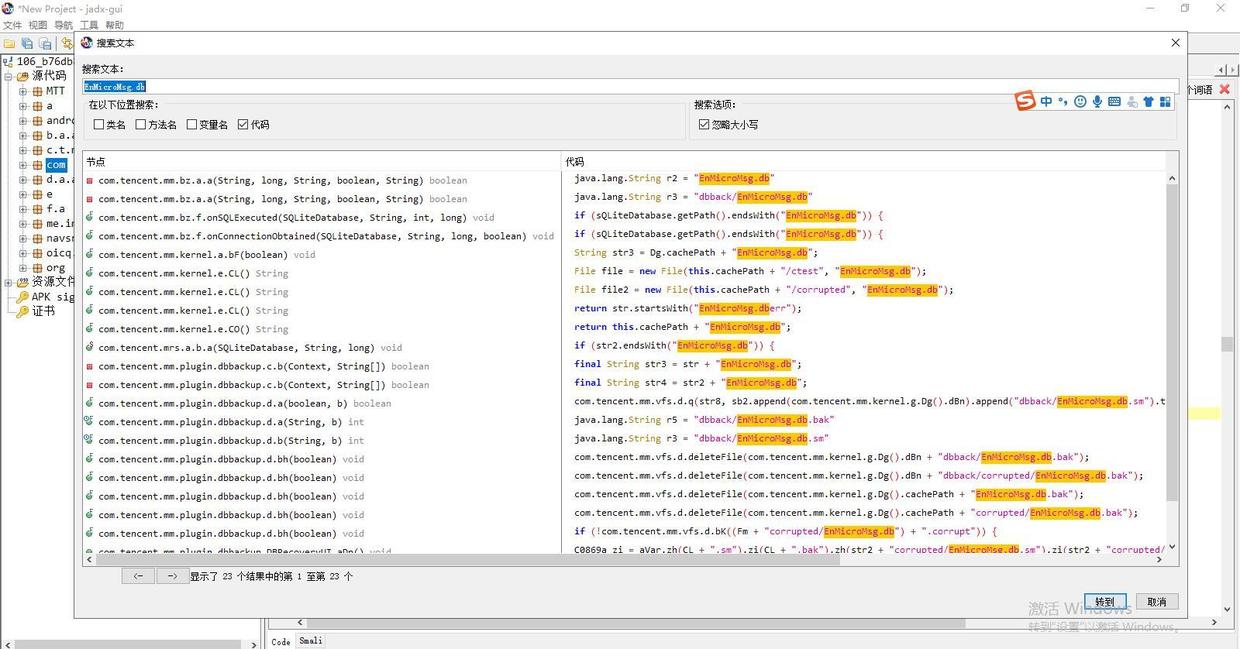The width and height of the screenshot is (1240, 649).
Task: Switch to the Smali tab
Action: (311, 641)
